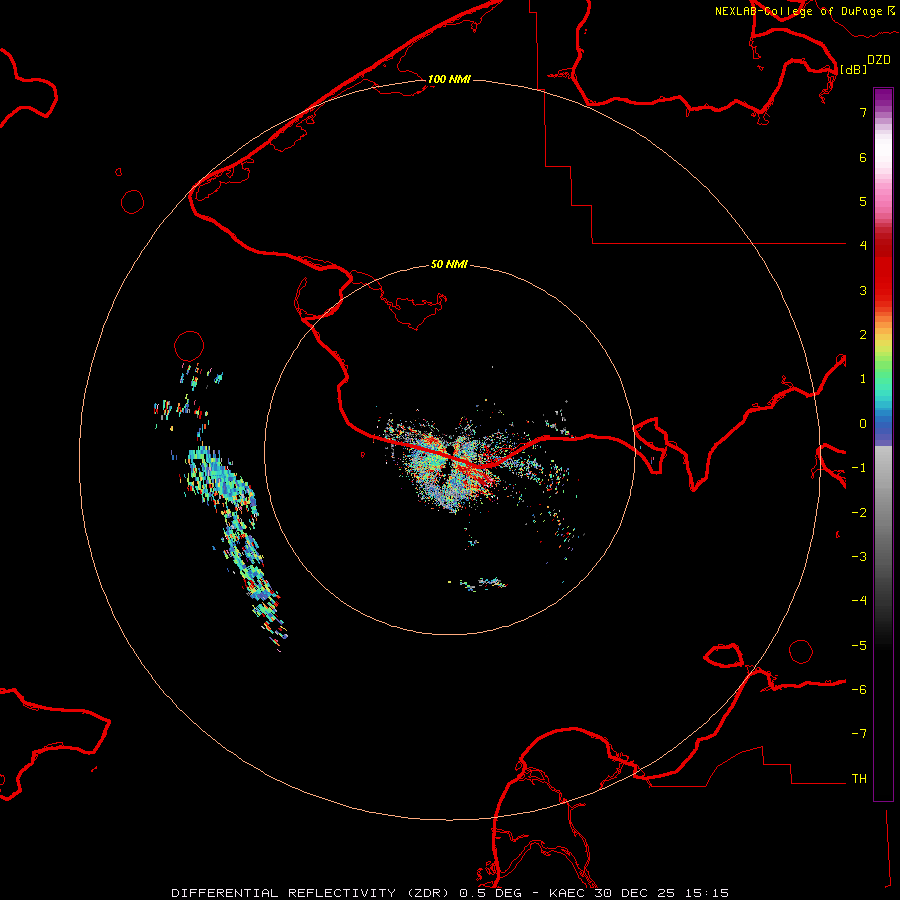Pick the green segment of the color bar near 1 dB
Screen dimensions: 900x900
click(883, 376)
